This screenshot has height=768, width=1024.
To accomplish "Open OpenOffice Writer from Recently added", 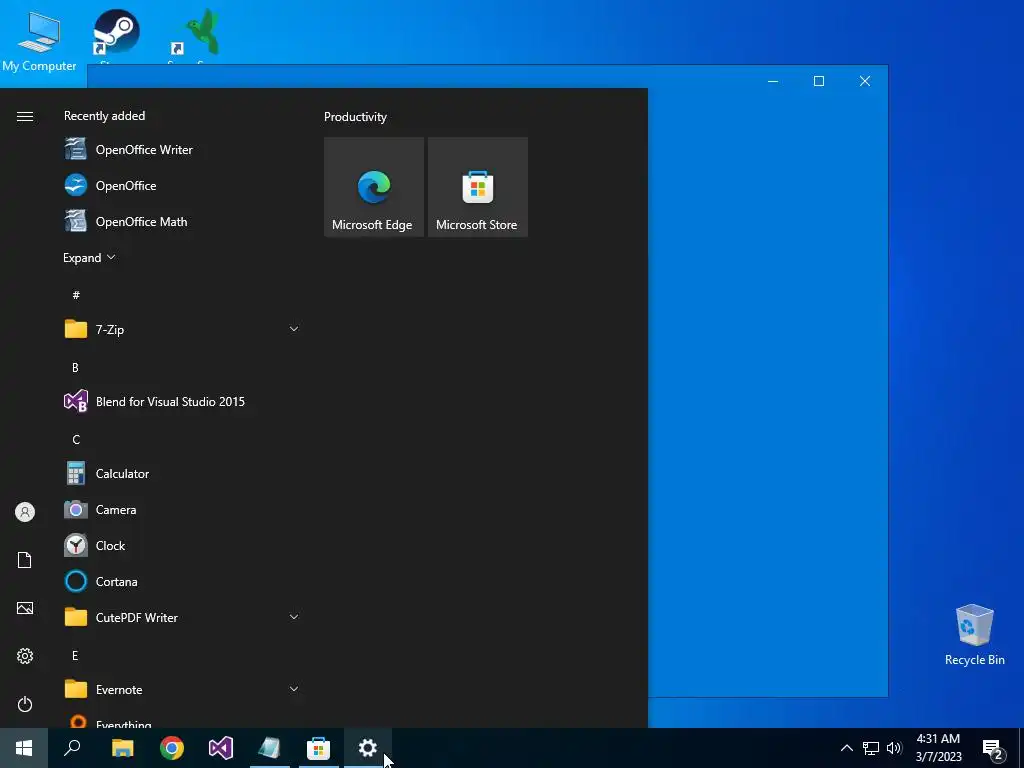I will [182, 150].
